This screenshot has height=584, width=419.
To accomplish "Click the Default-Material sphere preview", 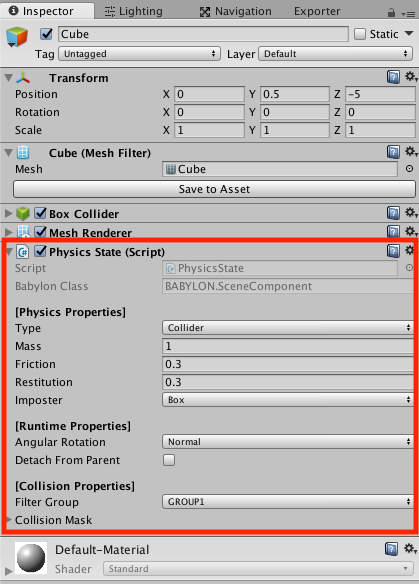I will pyautogui.click(x=31, y=558).
